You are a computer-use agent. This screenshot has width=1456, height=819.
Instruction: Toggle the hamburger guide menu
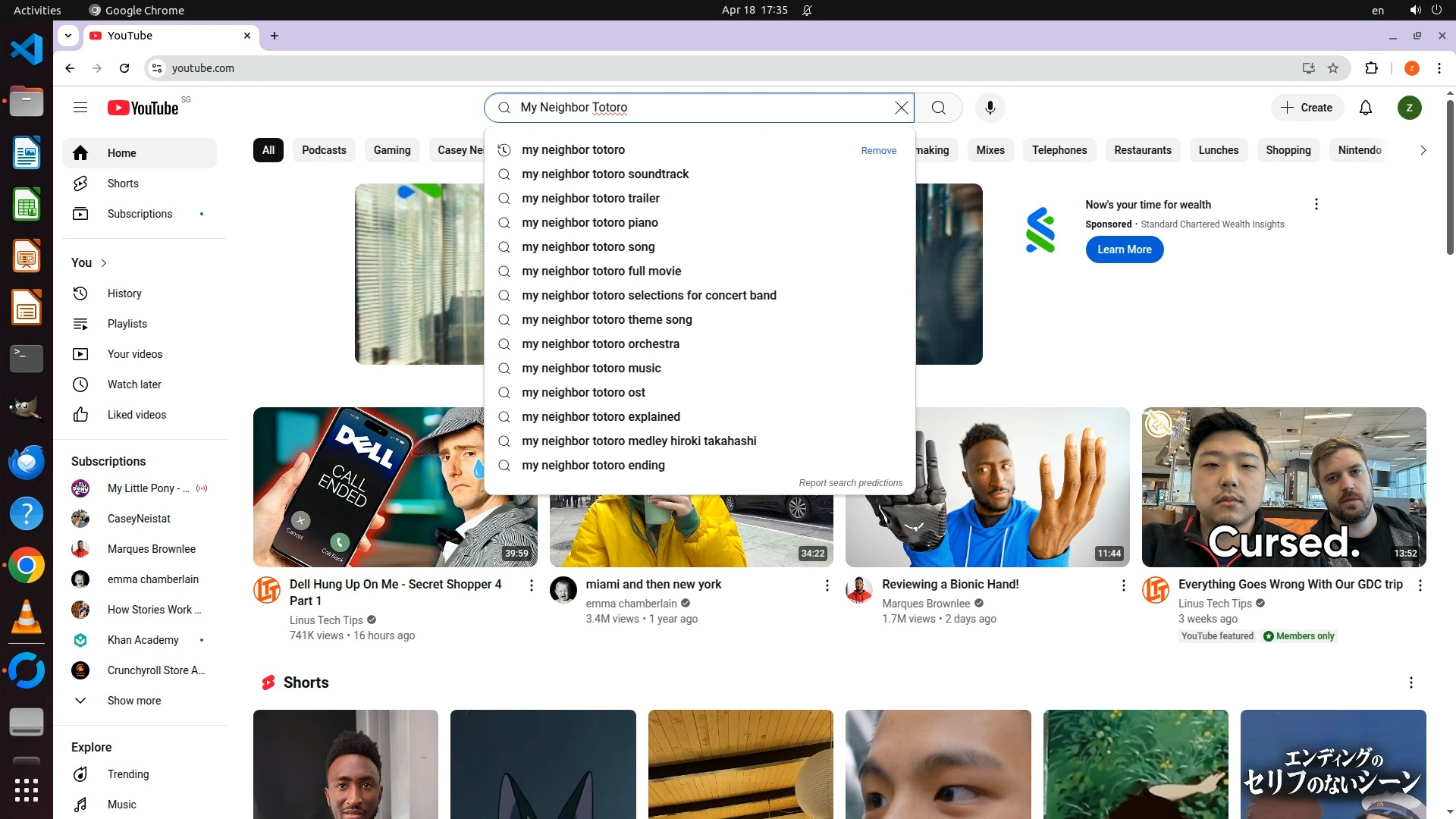(80, 108)
